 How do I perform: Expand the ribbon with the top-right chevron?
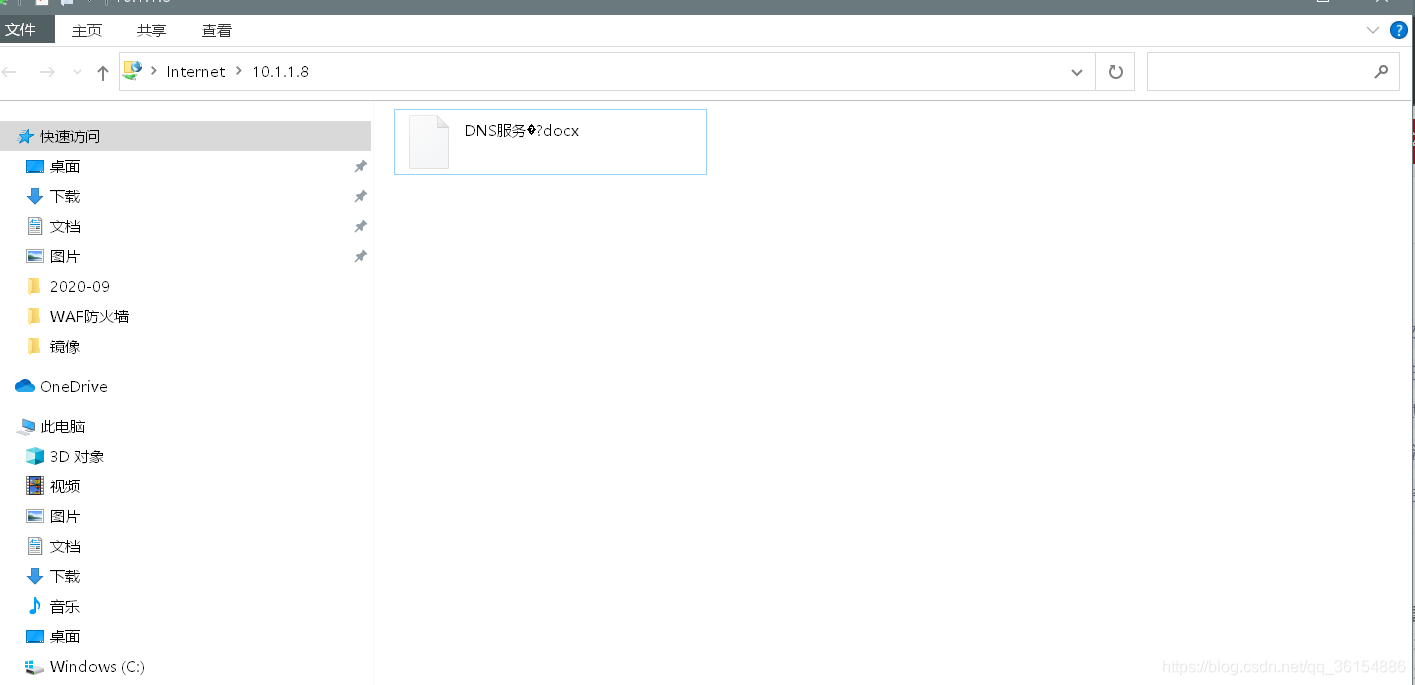click(1372, 30)
